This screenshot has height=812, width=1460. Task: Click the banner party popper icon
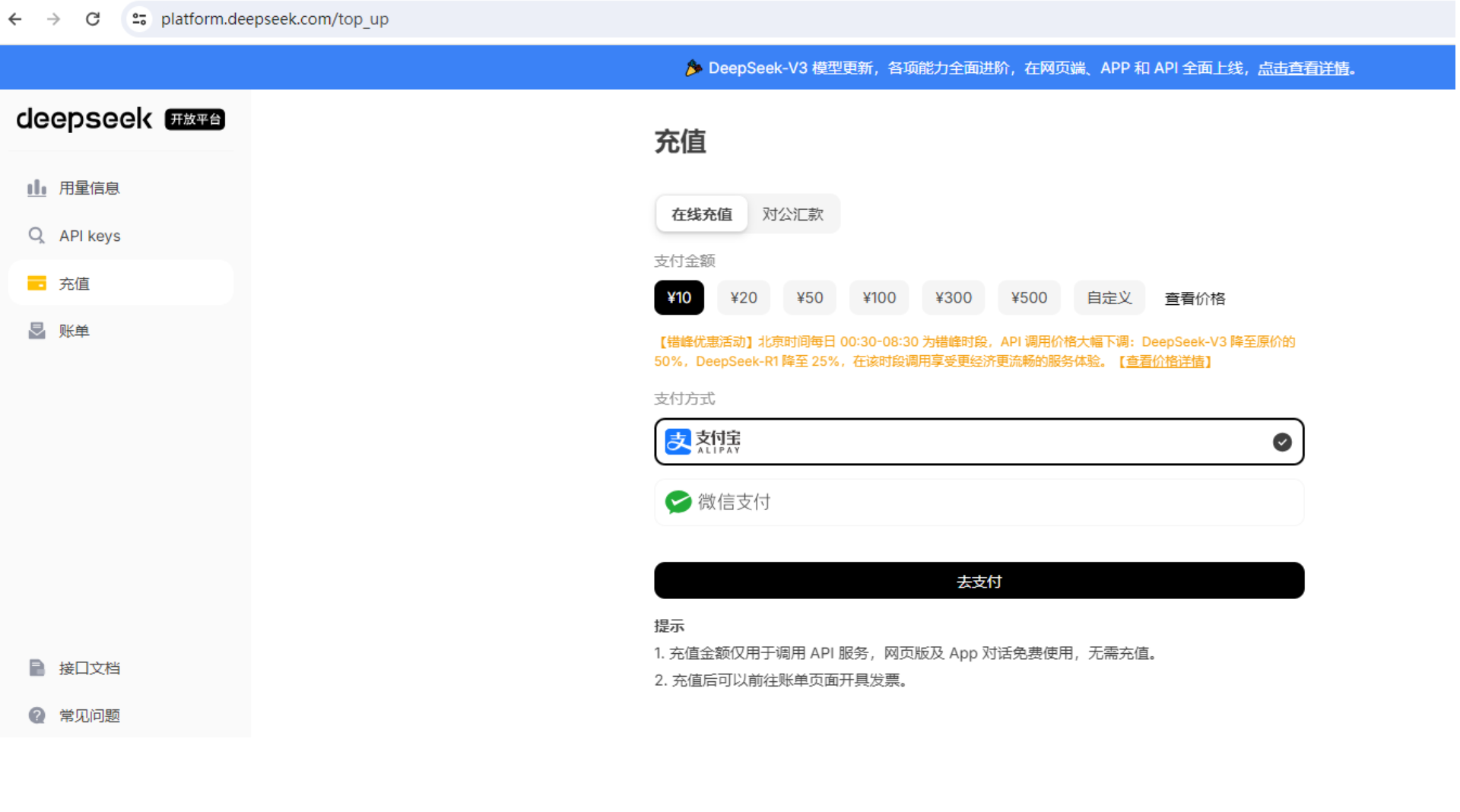[x=693, y=68]
